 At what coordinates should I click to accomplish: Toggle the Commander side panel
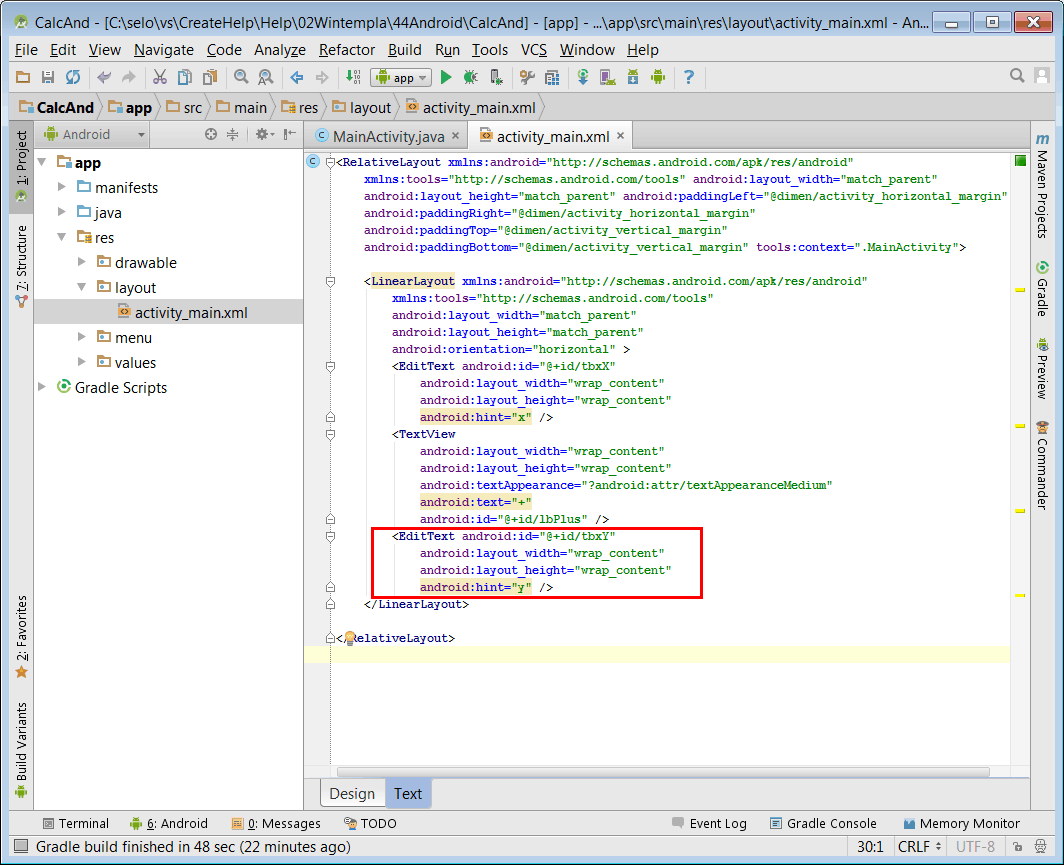[x=1042, y=465]
